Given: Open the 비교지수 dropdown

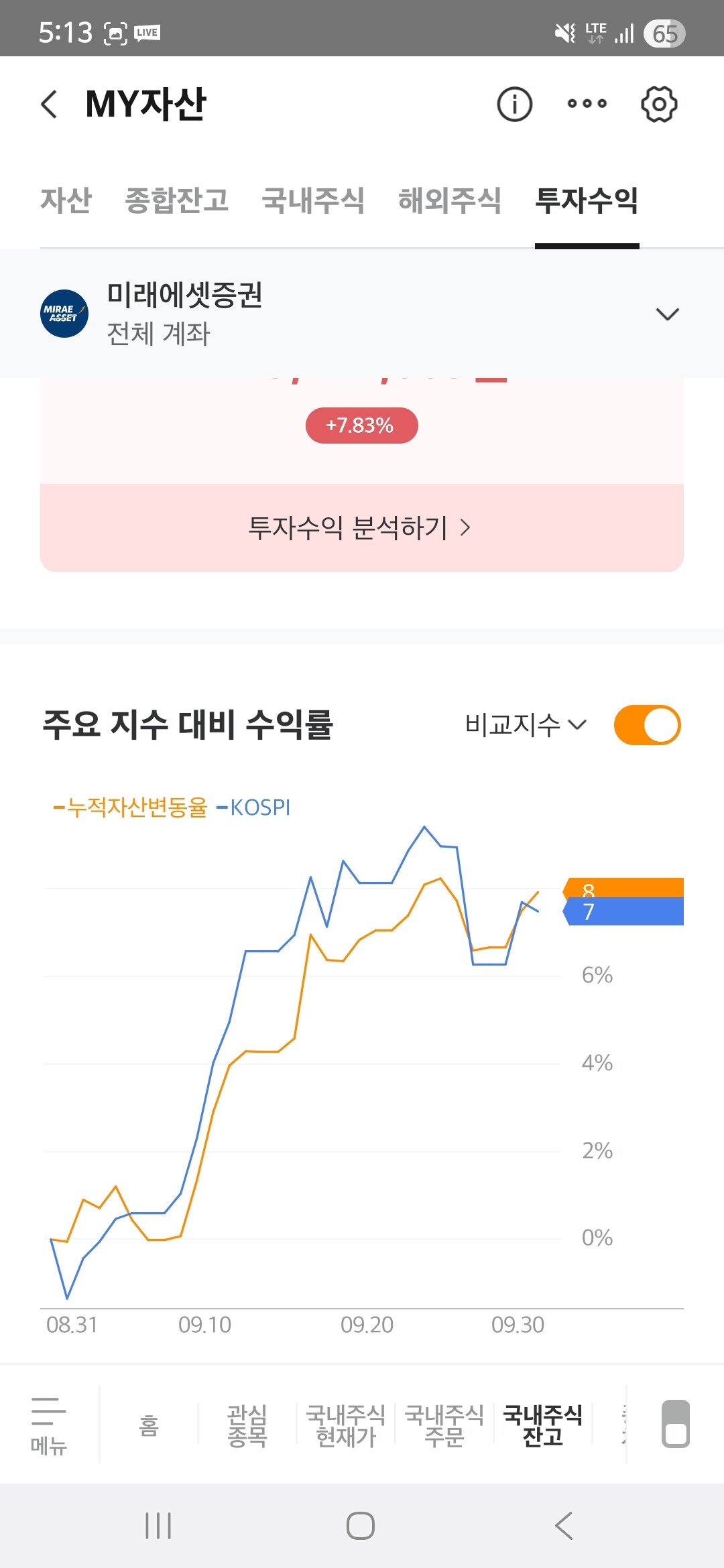Looking at the screenshot, I should tap(526, 725).
